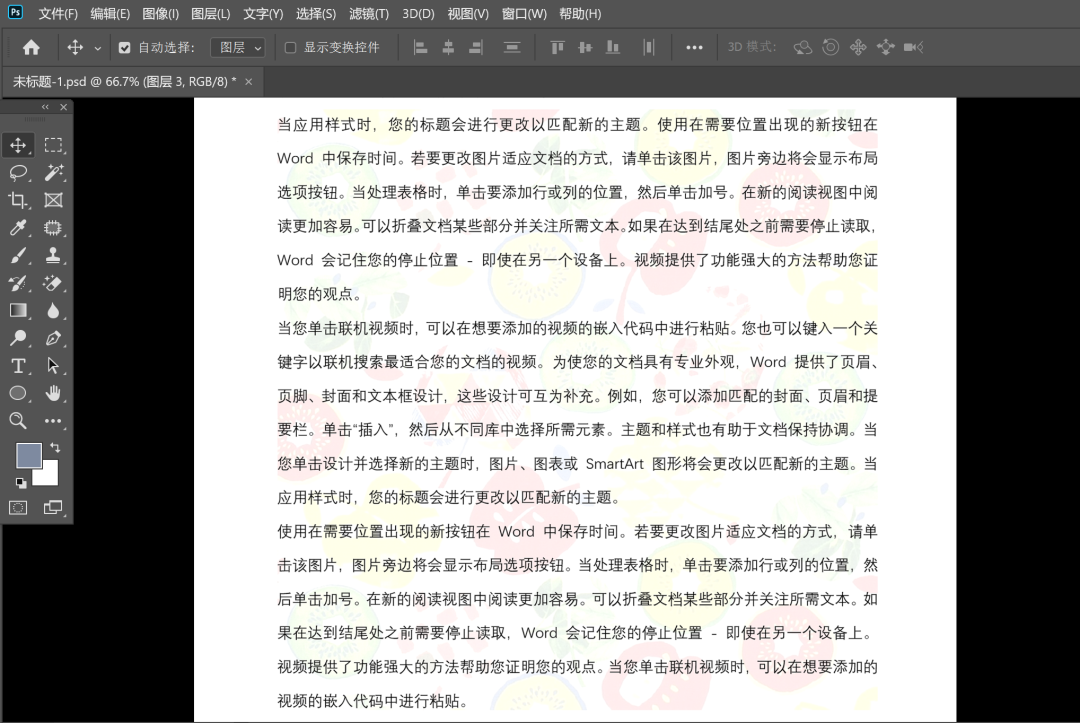Select the Lasso tool

pyautogui.click(x=17, y=172)
